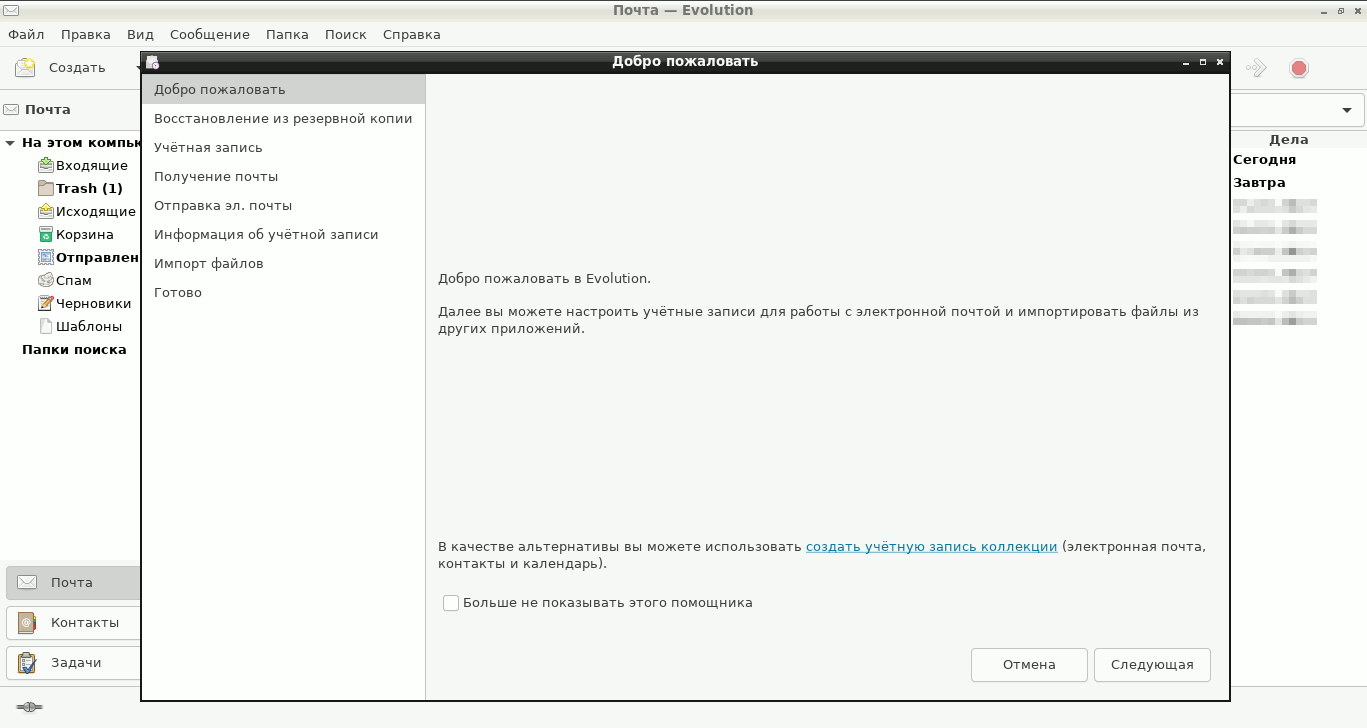The width and height of the screenshot is (1367, 728).
Task: Select the Отправленные sent folder icon
Action: click(45, 257)
